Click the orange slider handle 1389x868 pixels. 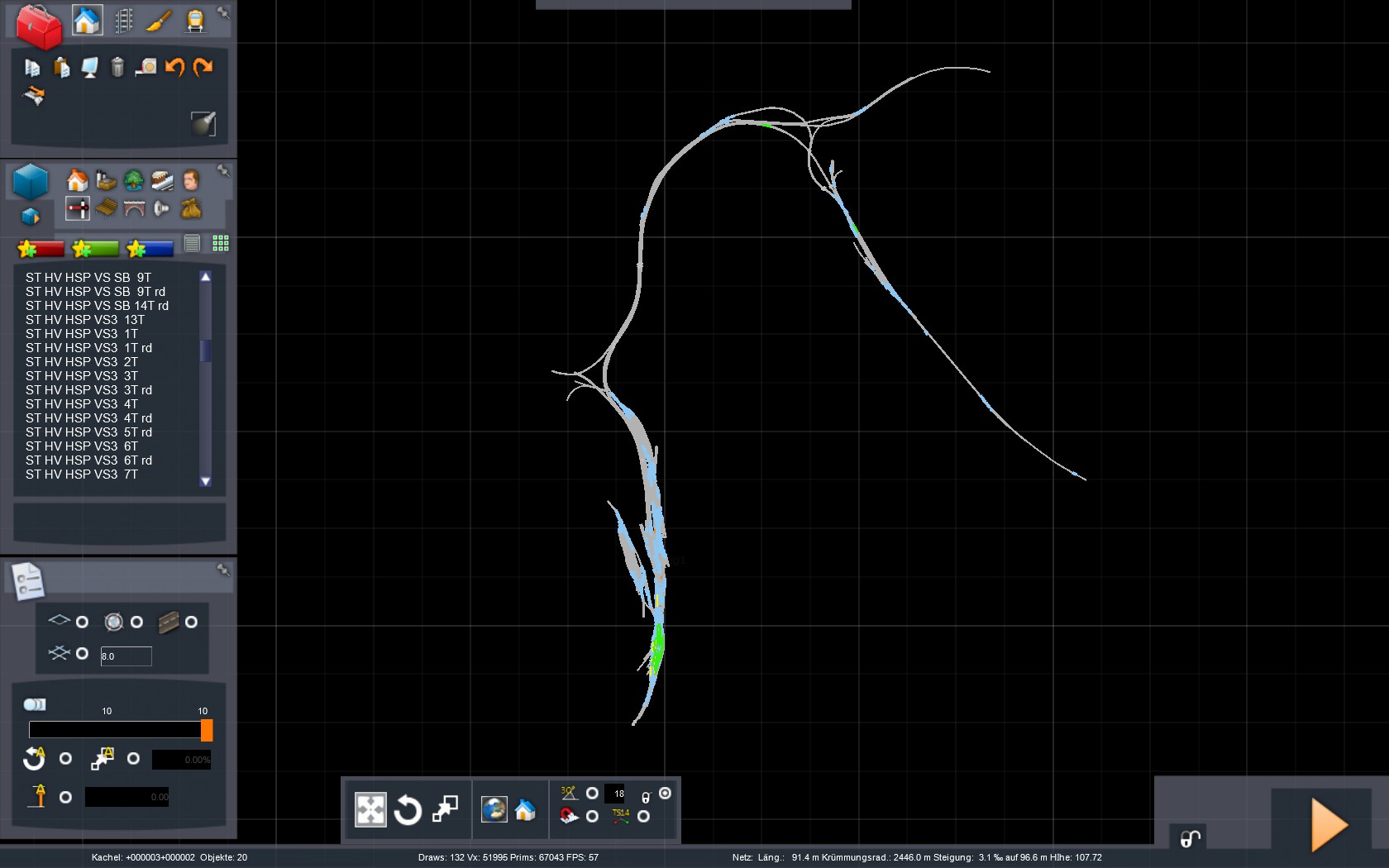[x=207, y=730]
